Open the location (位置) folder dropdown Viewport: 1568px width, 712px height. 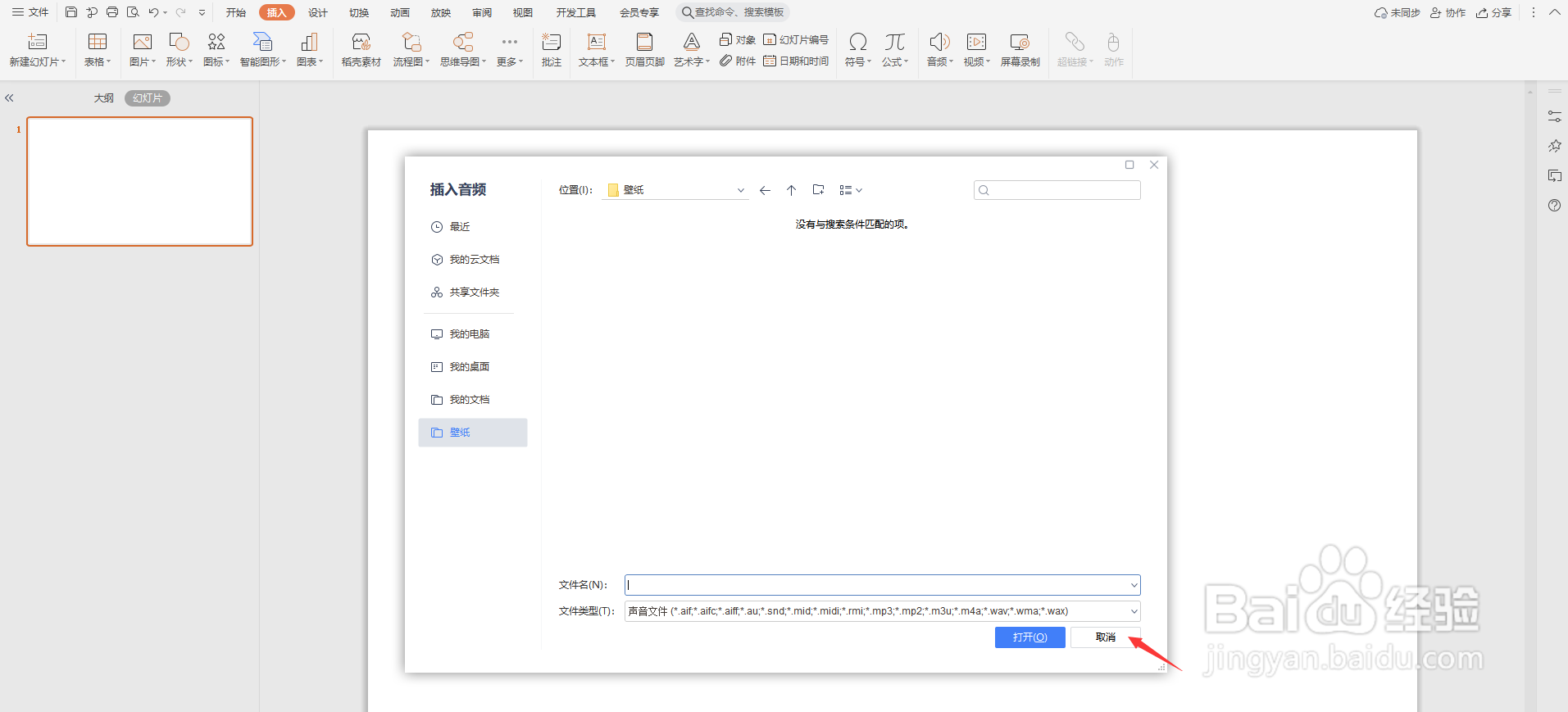click(x=741, y=190)
